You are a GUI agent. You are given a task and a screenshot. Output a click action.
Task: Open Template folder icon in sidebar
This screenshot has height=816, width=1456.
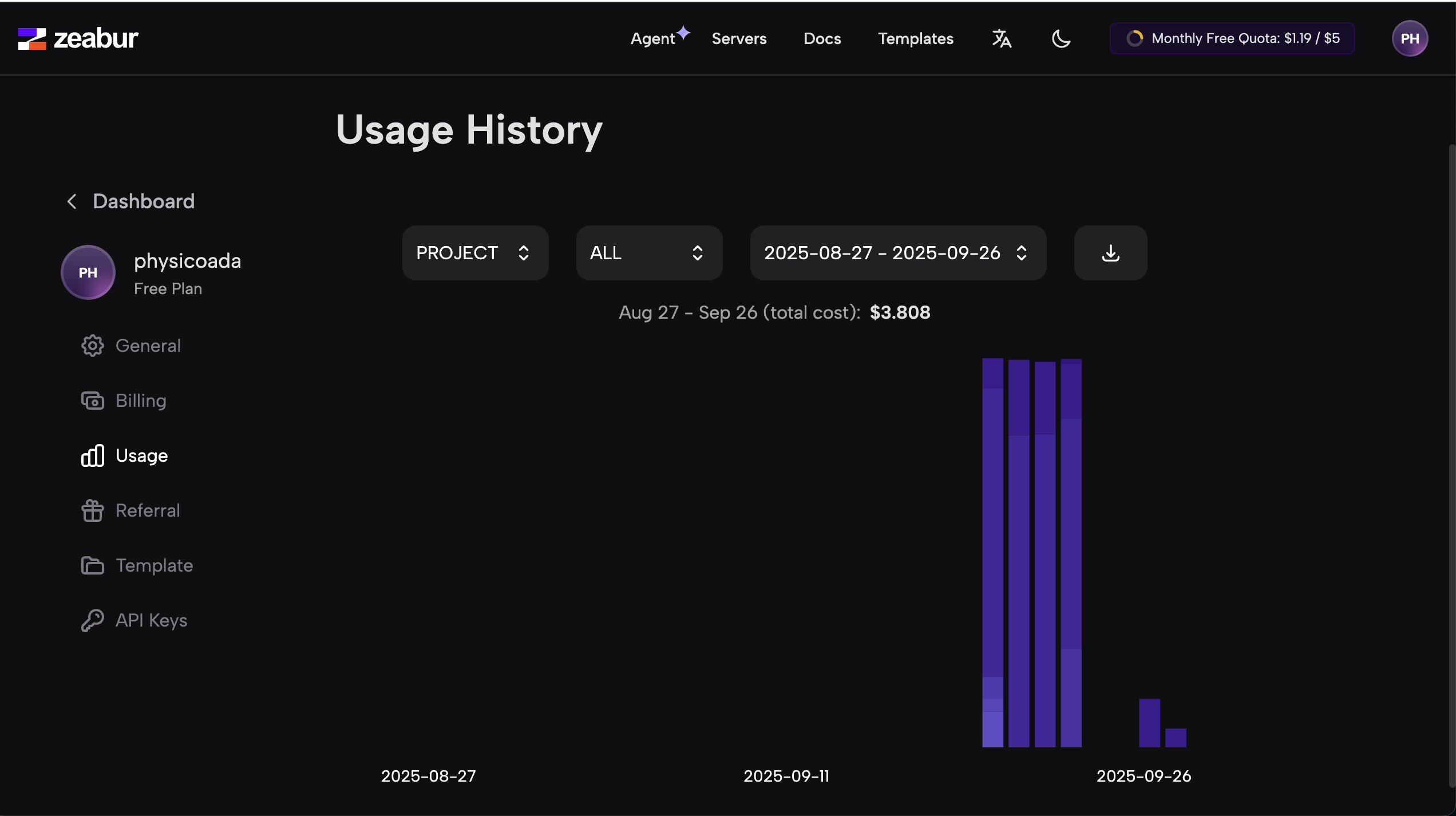pos(92,565)
